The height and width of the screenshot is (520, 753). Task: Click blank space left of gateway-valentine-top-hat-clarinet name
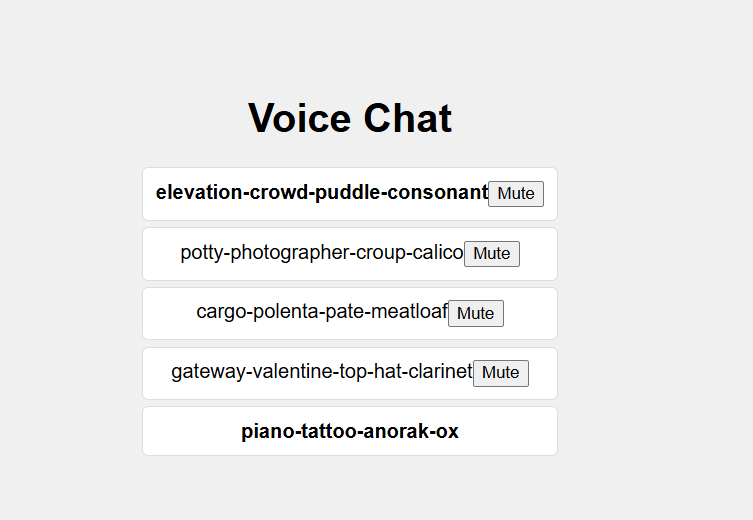[157, 373]
